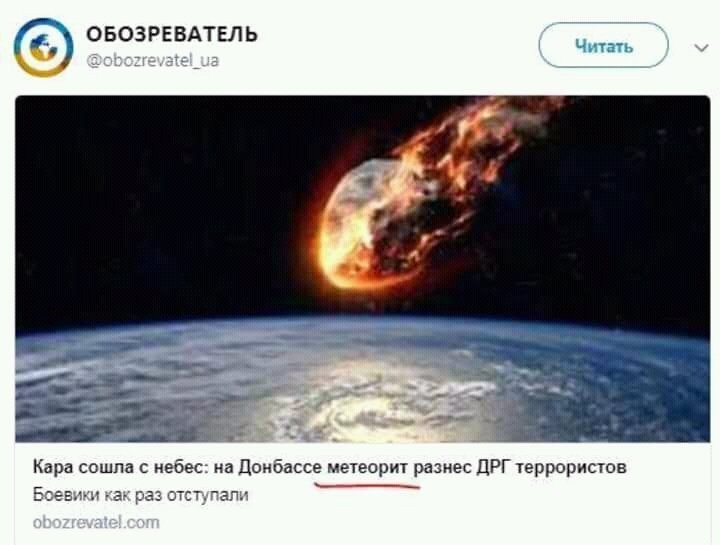Click the globe logo inside the avatar
Image resolution: width=720 pixels, height=545 pixels.
(44, 47)
